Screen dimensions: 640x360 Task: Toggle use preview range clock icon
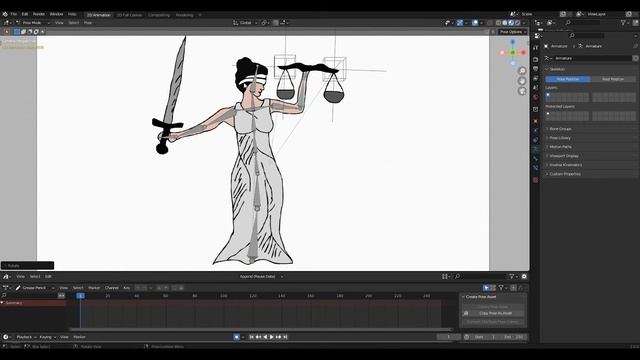467,337
